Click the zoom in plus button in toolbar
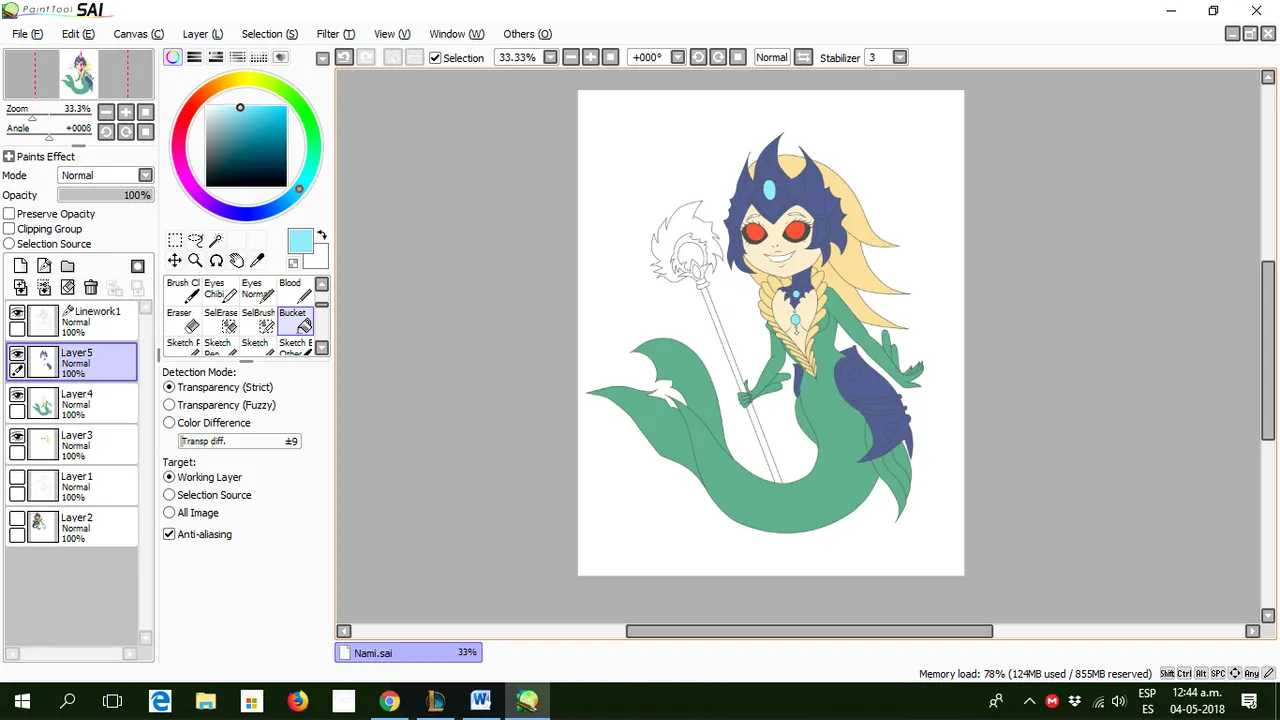Viewport: 1280px width, 720px height. click(590, 57)
